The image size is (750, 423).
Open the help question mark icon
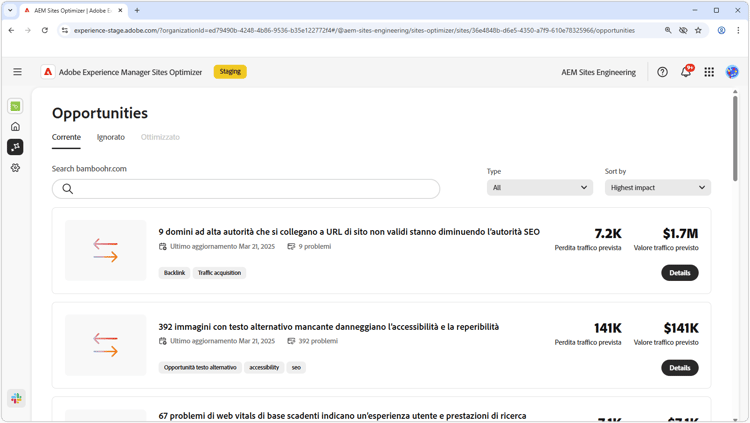(662, 72)
